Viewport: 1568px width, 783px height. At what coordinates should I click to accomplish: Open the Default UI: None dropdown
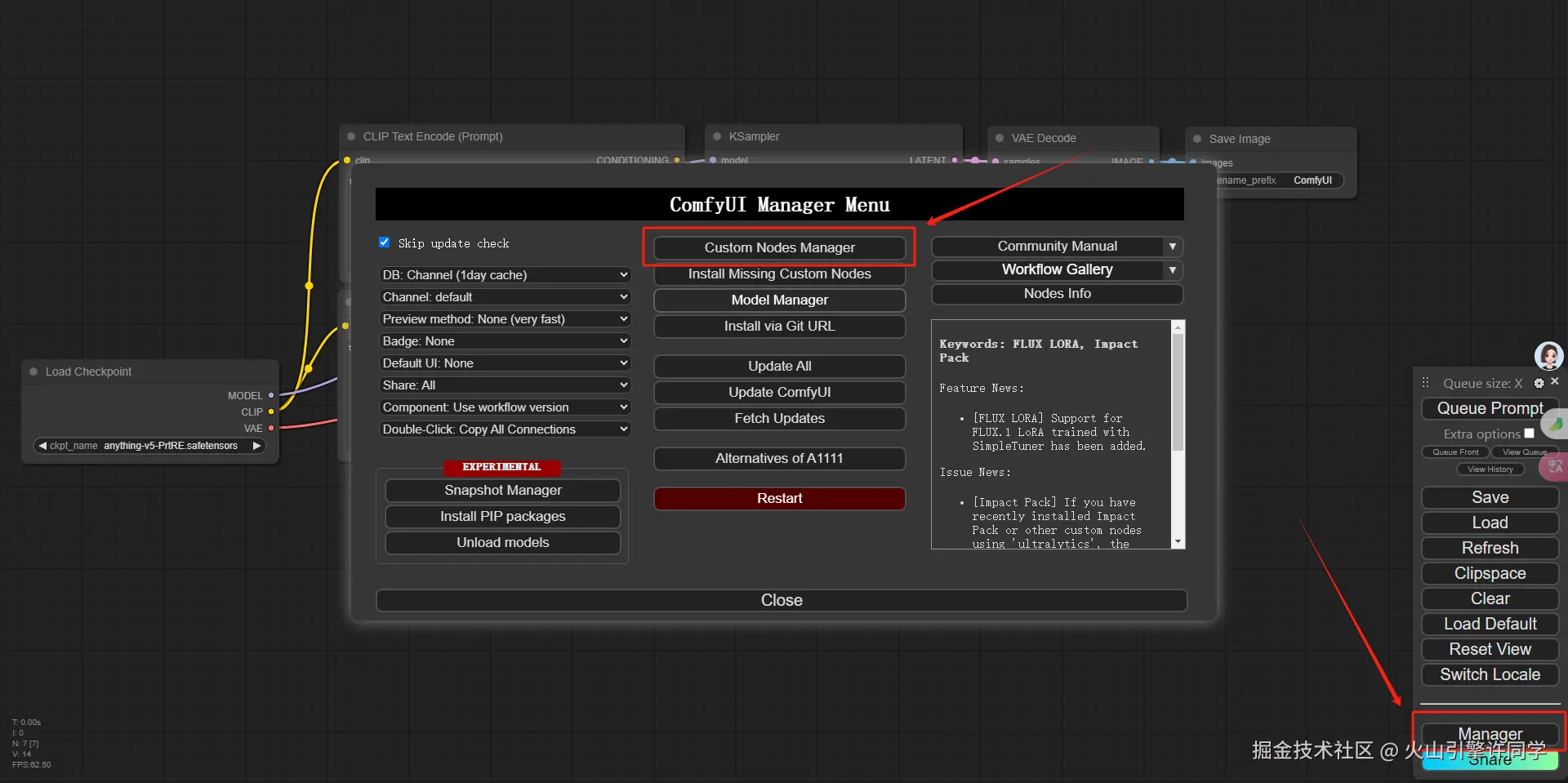tap(505, 363)
